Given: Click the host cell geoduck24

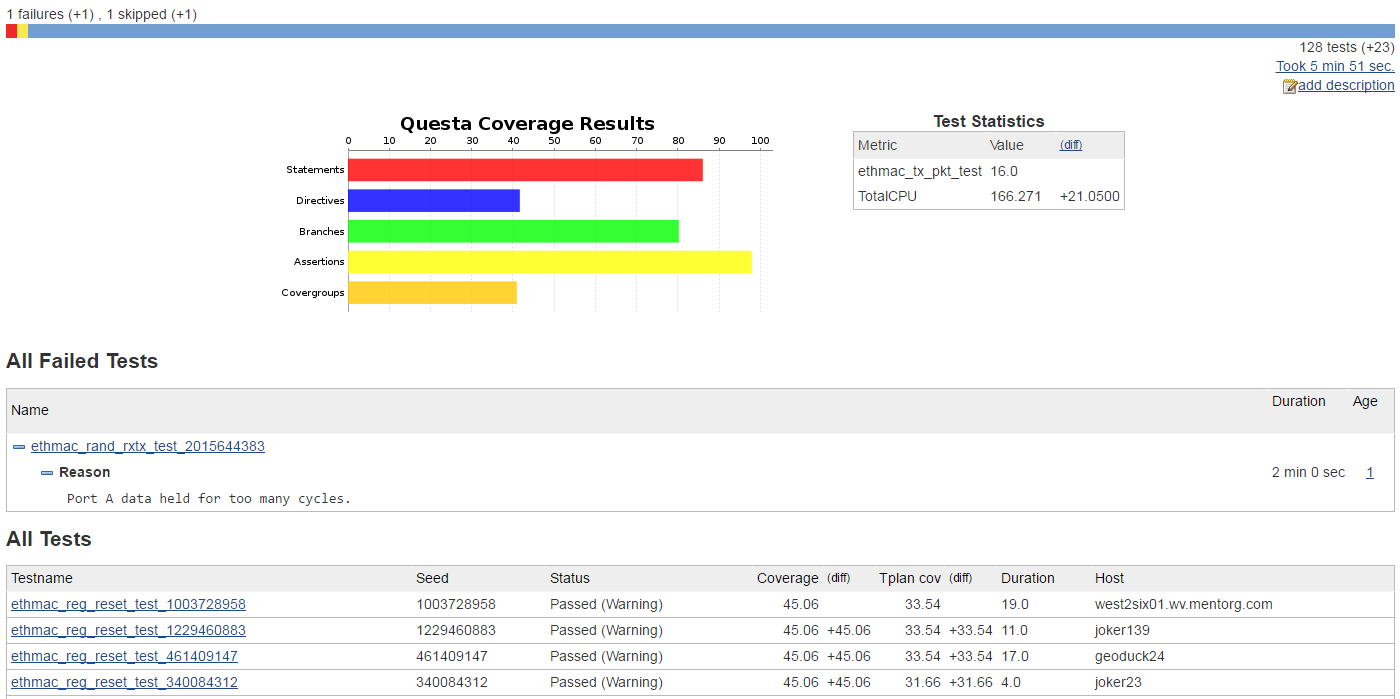Looking at the screenshot, I should coord(1130,656).
